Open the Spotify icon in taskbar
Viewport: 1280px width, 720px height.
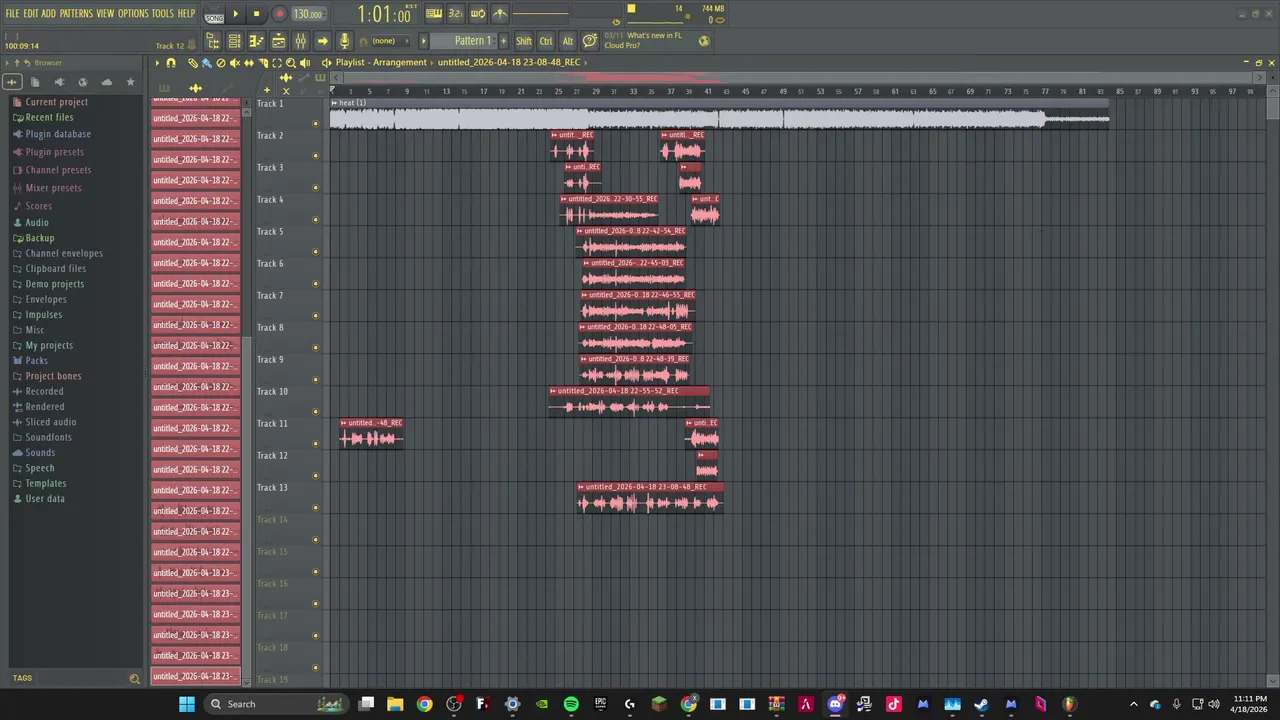click(571, 704)
